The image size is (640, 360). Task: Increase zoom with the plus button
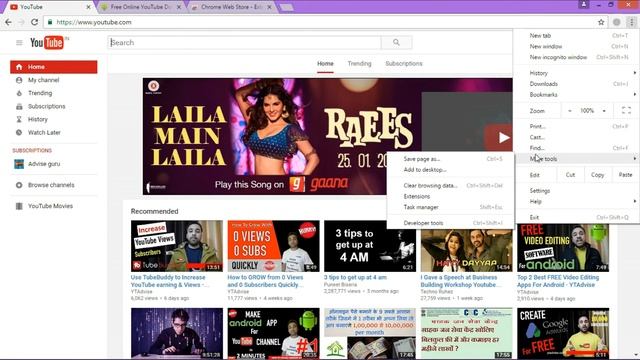coord(604,111)
